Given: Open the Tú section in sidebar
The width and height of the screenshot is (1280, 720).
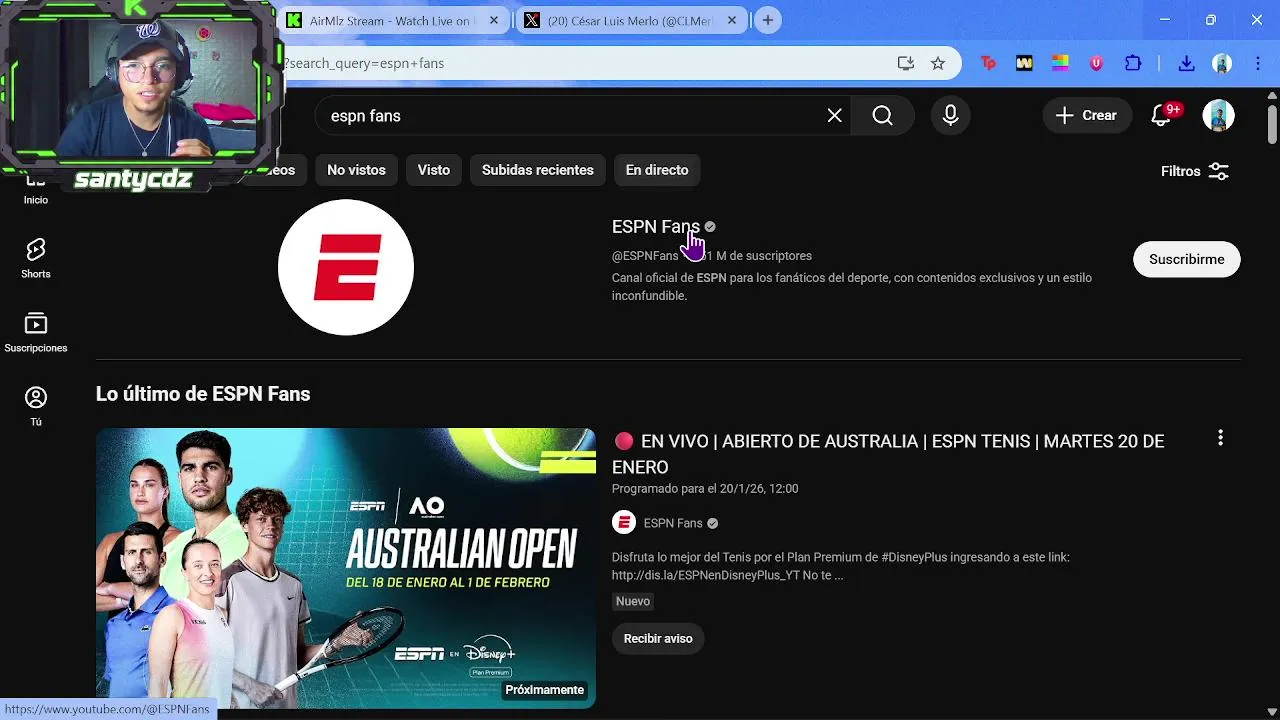Looking at the screenshot, I should 36,407.
